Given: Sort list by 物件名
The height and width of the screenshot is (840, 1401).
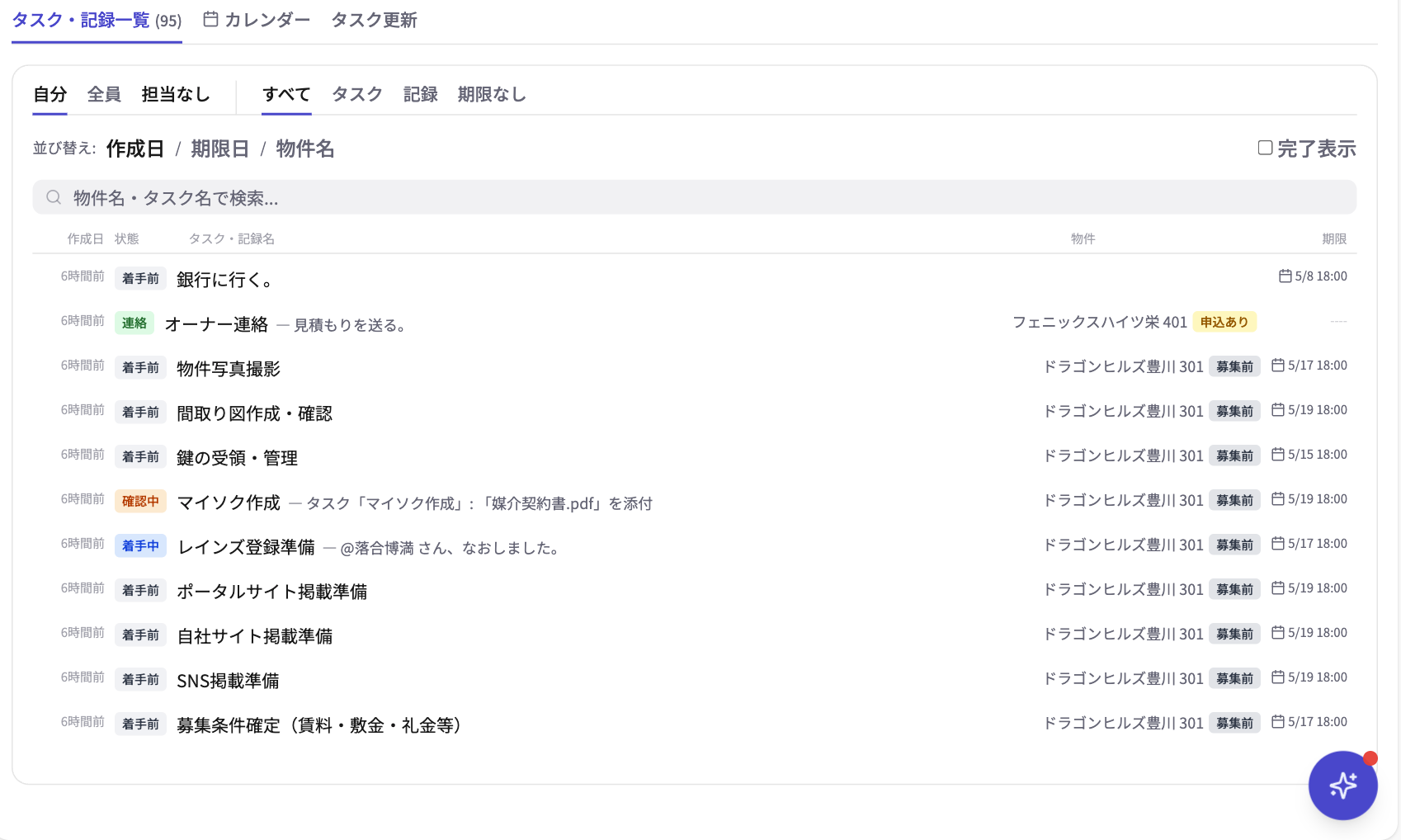Looking at the screenshot, I should 305,149.
